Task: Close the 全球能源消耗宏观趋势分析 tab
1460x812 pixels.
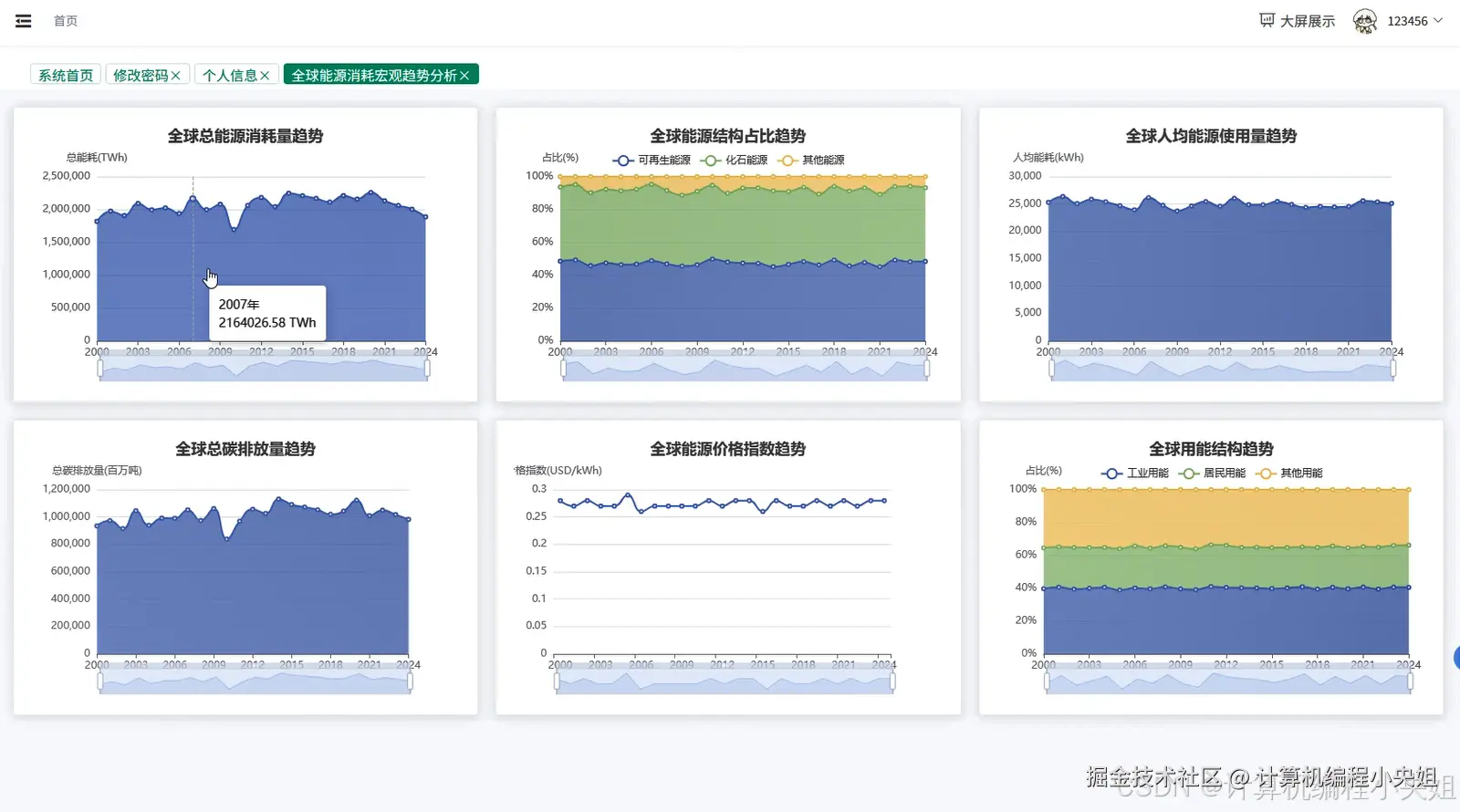Action: coord(464,76)
